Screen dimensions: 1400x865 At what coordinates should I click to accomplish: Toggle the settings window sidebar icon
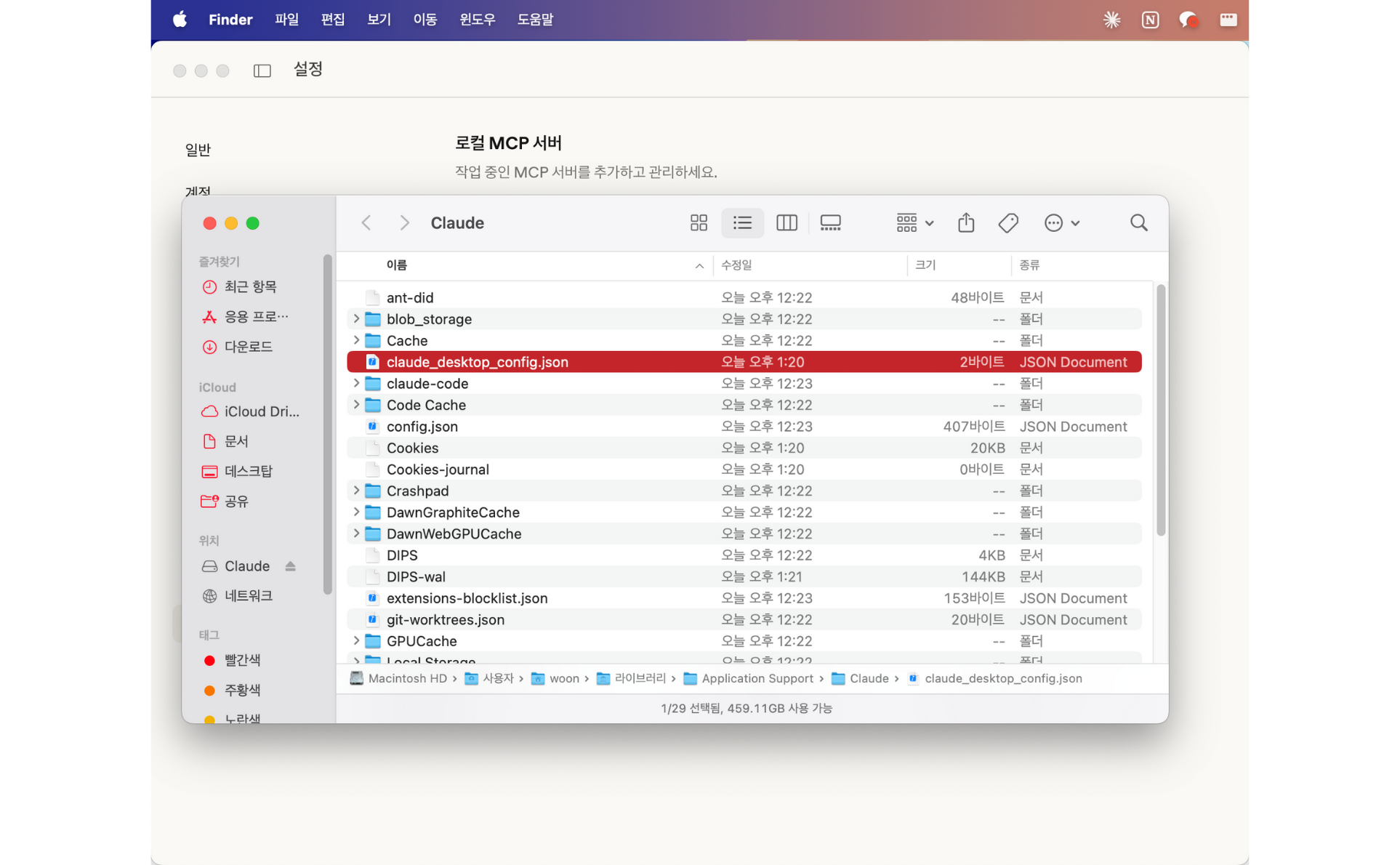click(262, 71)
